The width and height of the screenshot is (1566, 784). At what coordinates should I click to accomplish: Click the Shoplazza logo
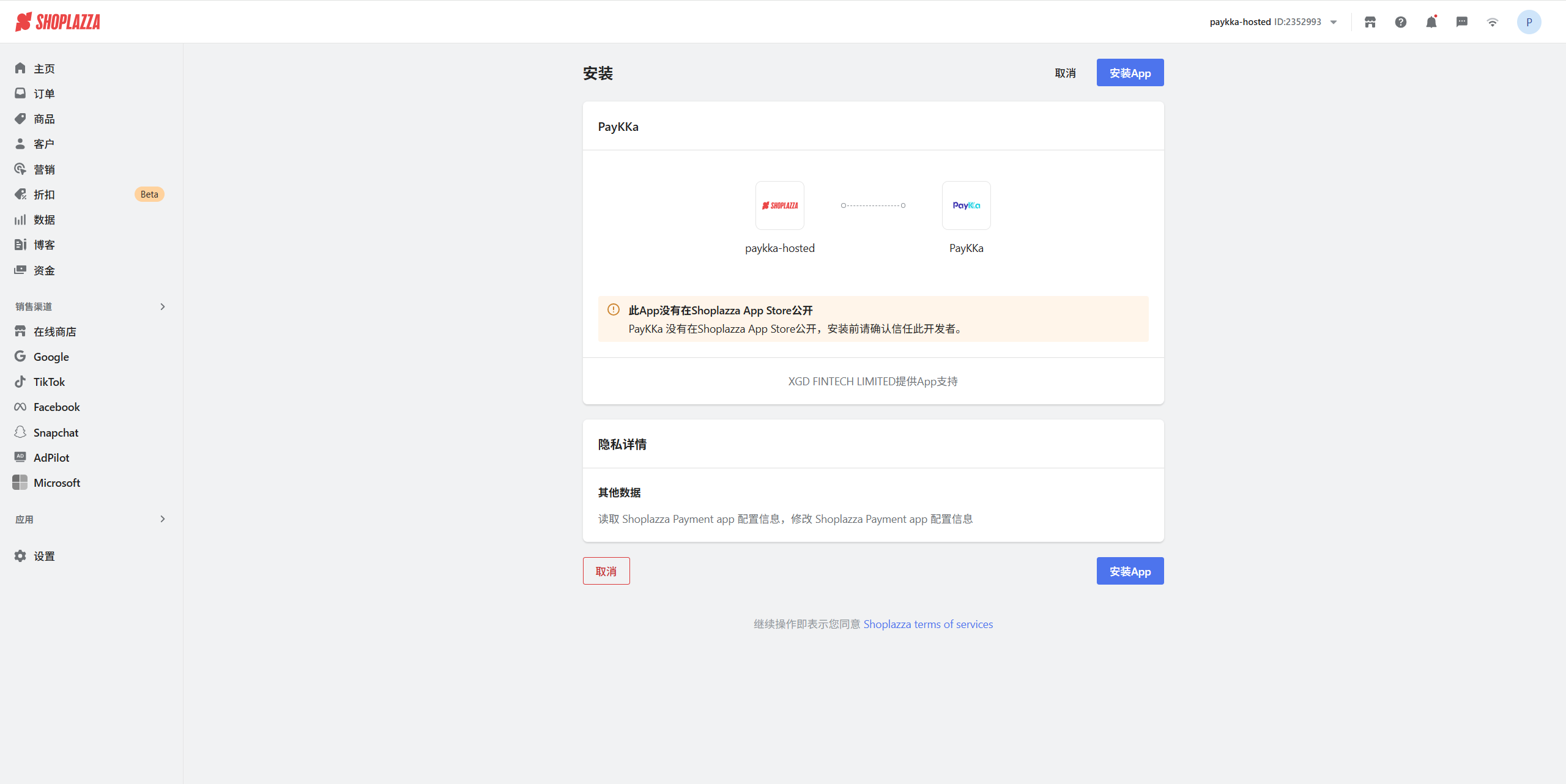tap(58, 22)
